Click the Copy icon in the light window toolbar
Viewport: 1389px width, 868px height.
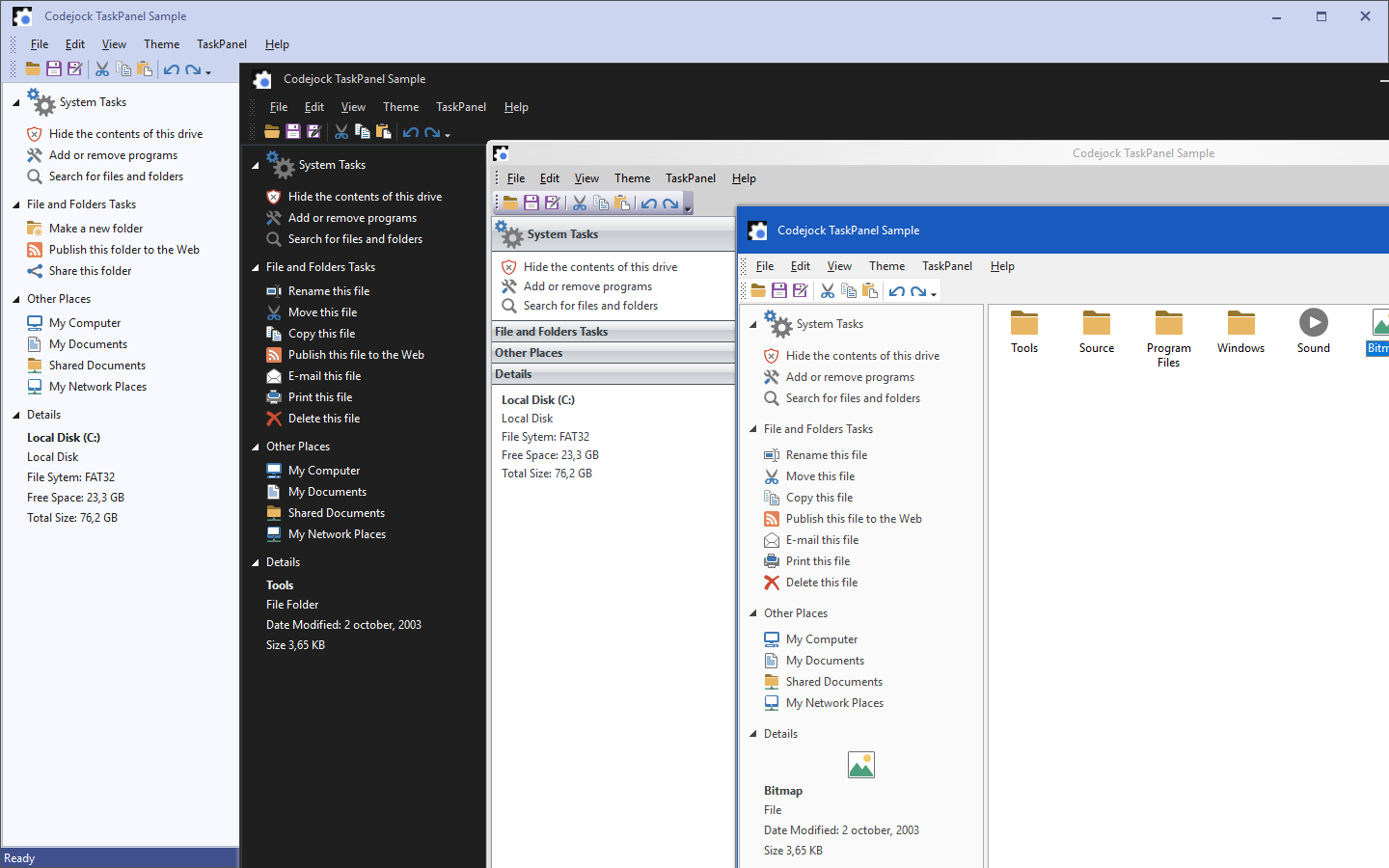click(123, 68)
